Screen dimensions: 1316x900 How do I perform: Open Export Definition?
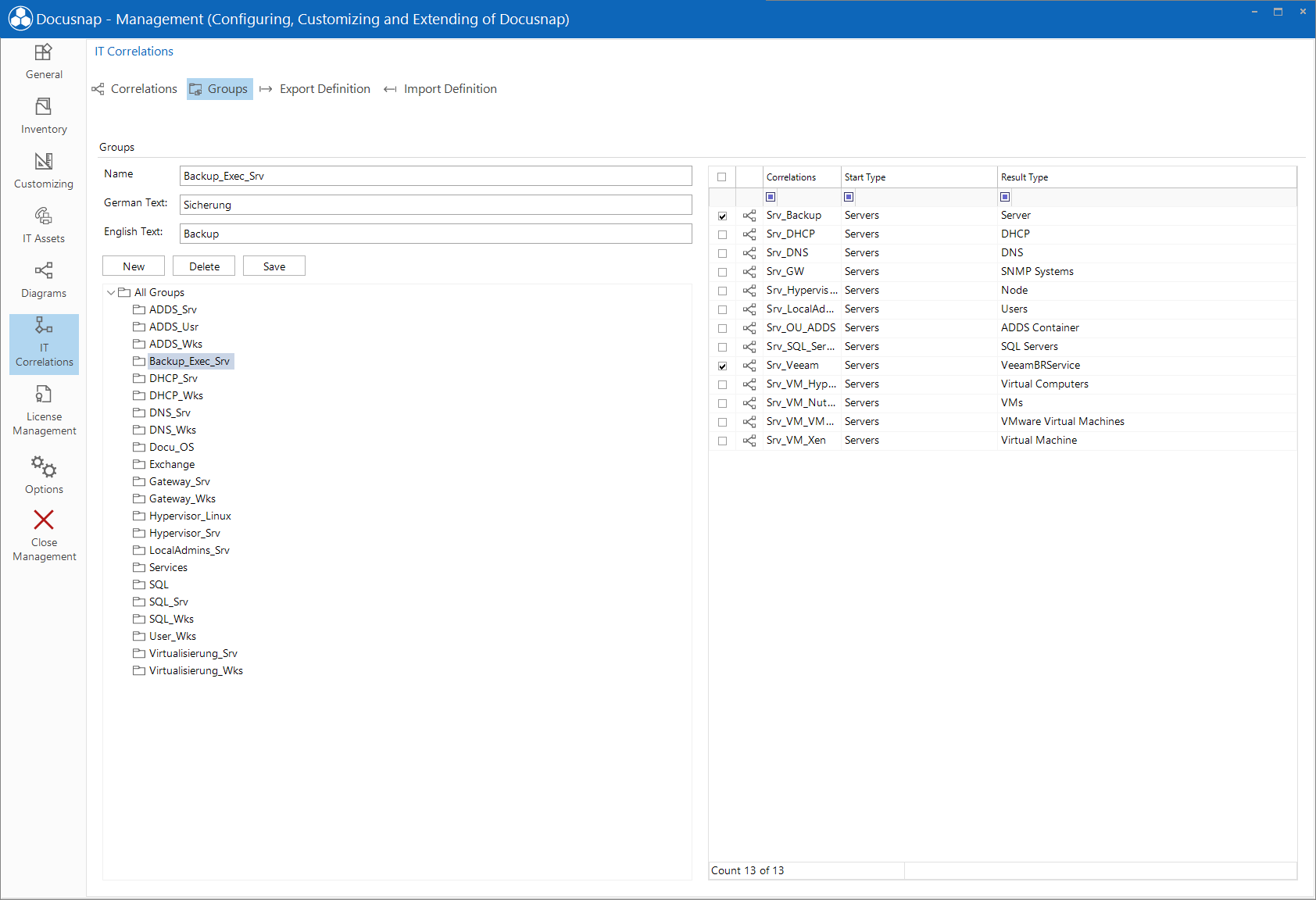[315, 89]
